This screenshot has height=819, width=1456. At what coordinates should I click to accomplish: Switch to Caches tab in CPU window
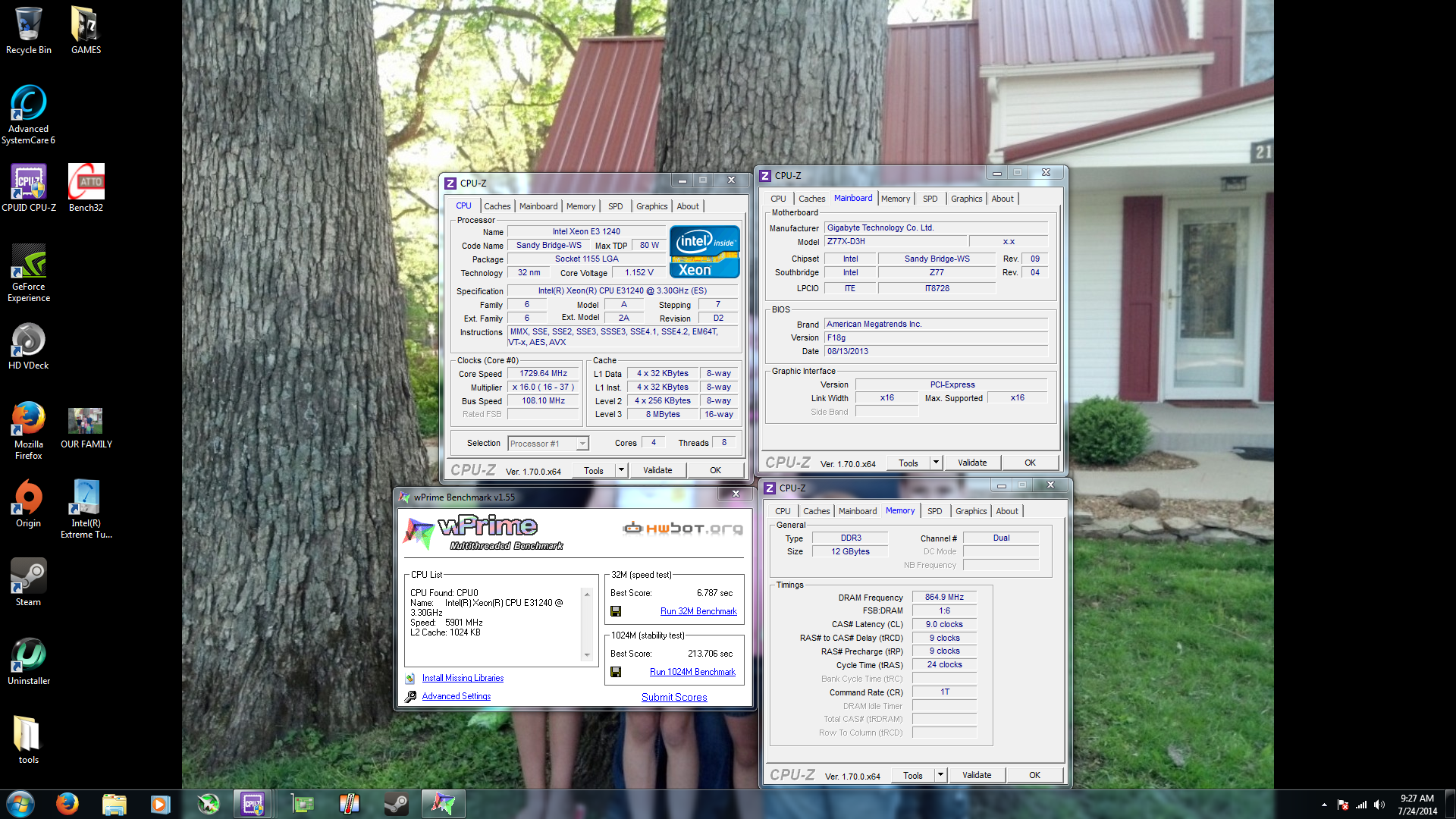click(x=497, y=206)
